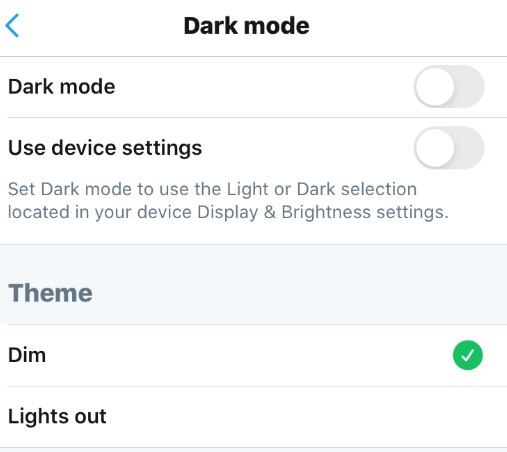The height and width of the screenshot is (452, 507).
Task: Tap the grey track of the Use device settings switch
Action: (x=469, y=147)
